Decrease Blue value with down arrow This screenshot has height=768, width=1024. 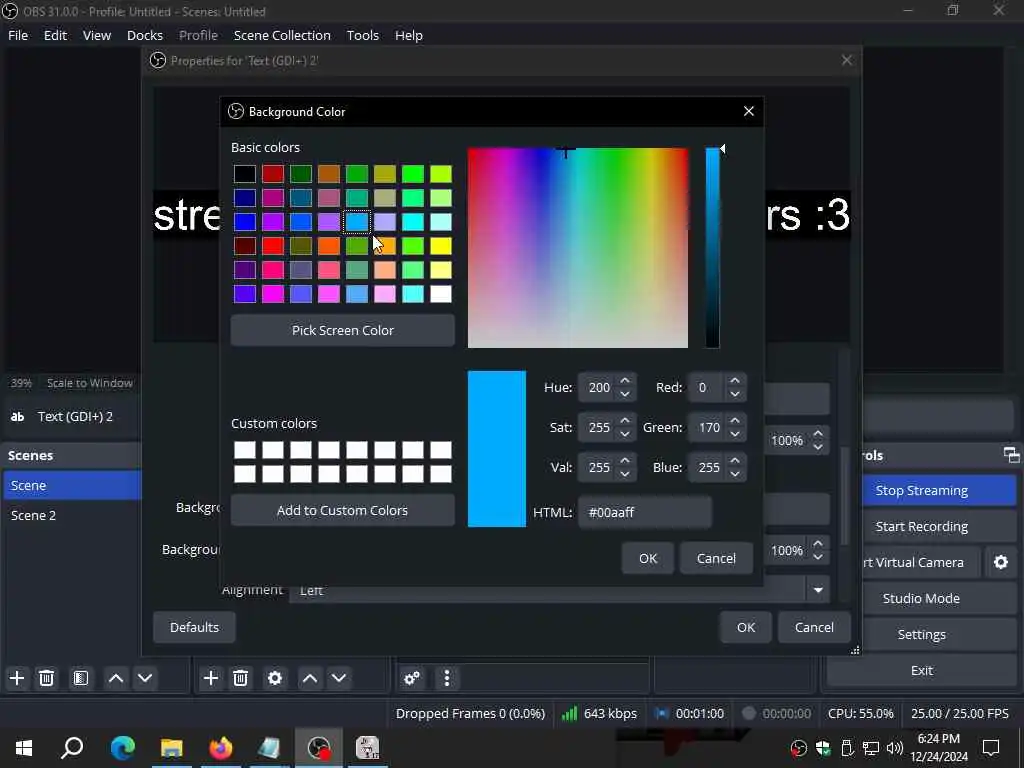(x=735, y=474)
